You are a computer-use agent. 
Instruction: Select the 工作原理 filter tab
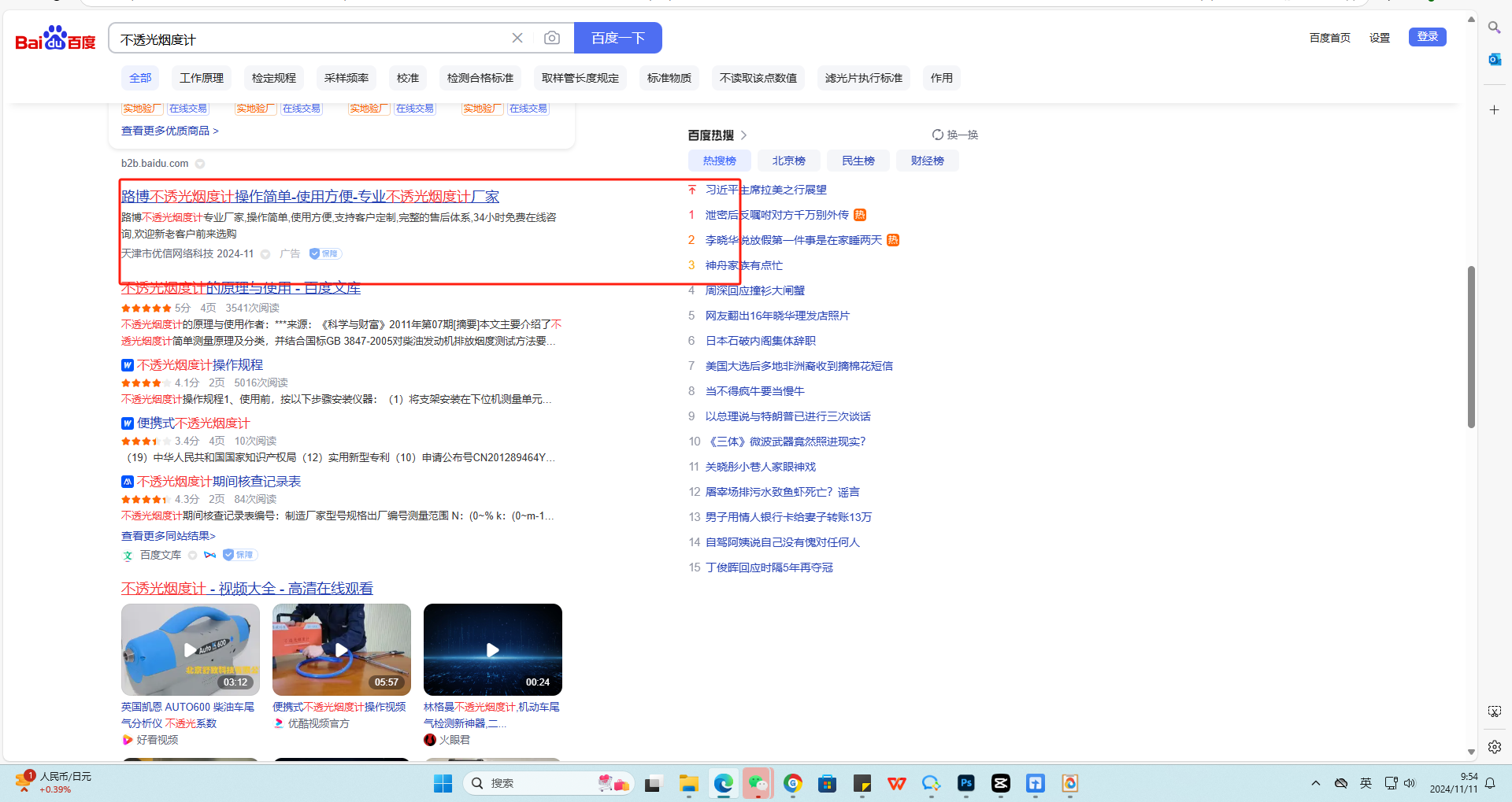click(202, 78)
